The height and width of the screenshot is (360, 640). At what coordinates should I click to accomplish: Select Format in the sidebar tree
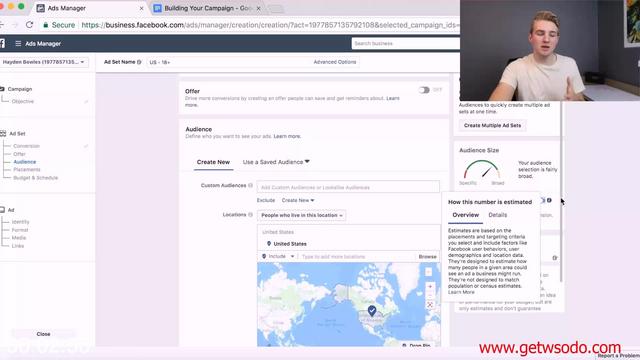pos(20,230)
